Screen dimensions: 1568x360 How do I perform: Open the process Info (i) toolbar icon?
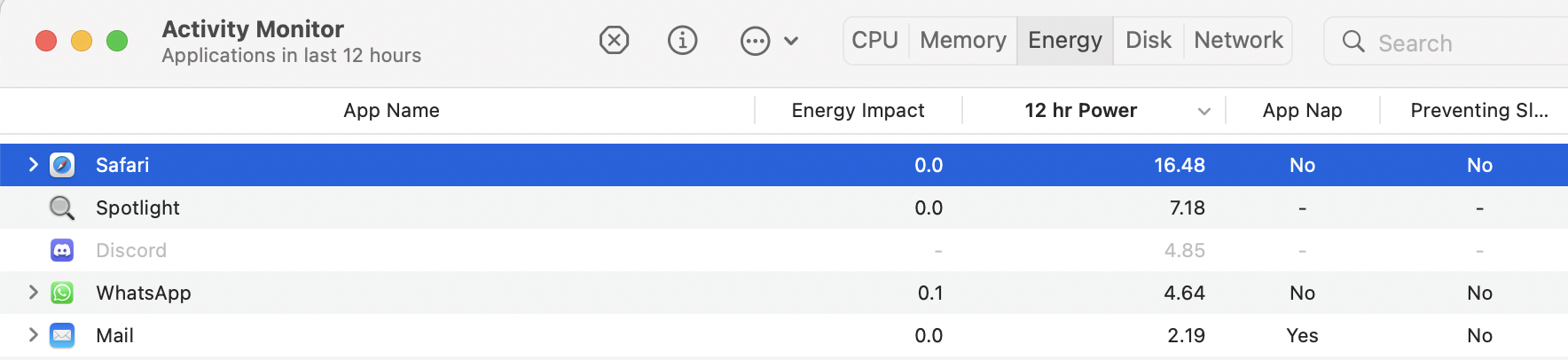click(x=682, y=40)
